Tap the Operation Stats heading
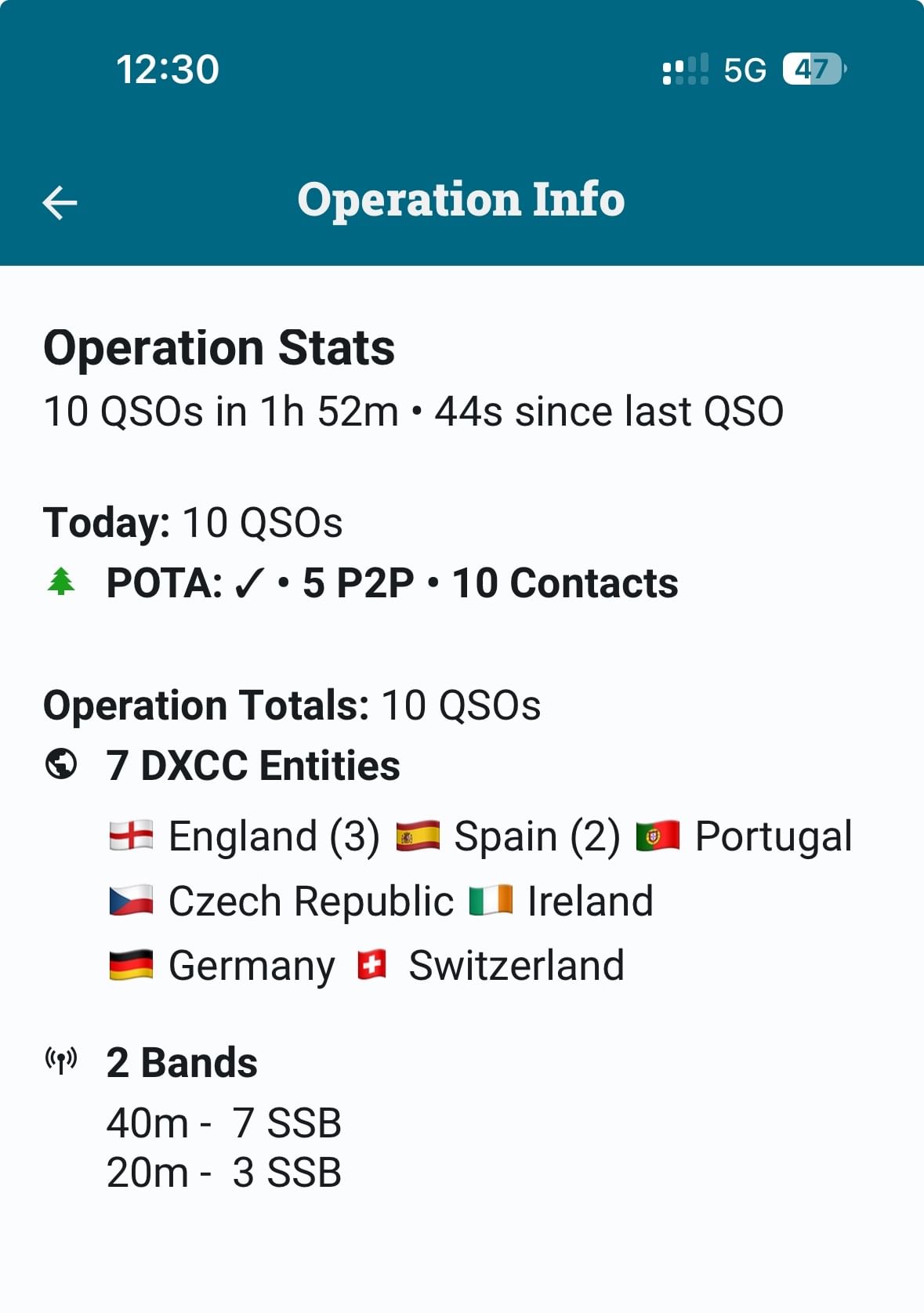Viewport: 924px width, 1313px height. (219, 347)
